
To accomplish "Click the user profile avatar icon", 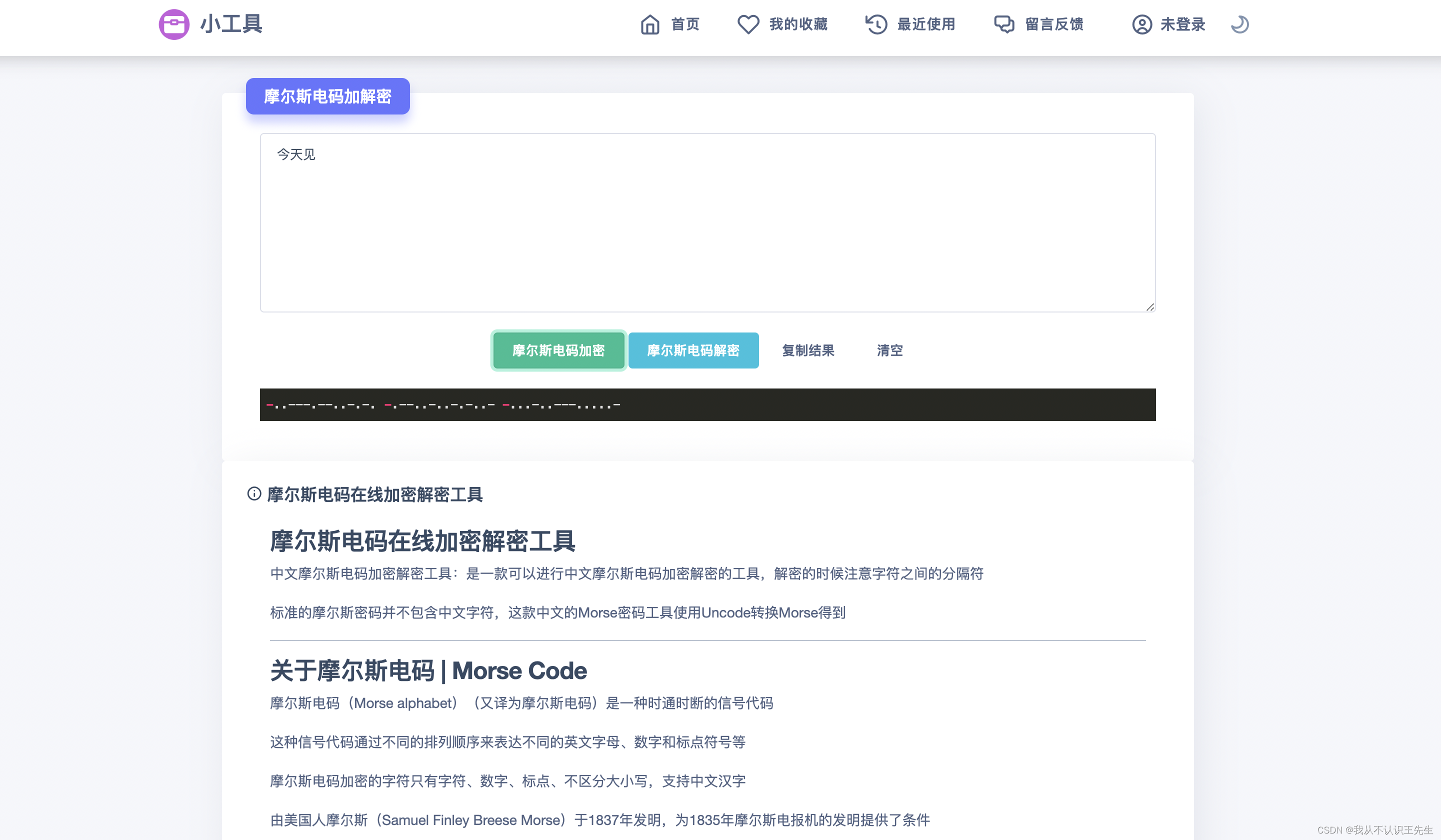I will coord(1141,24).
